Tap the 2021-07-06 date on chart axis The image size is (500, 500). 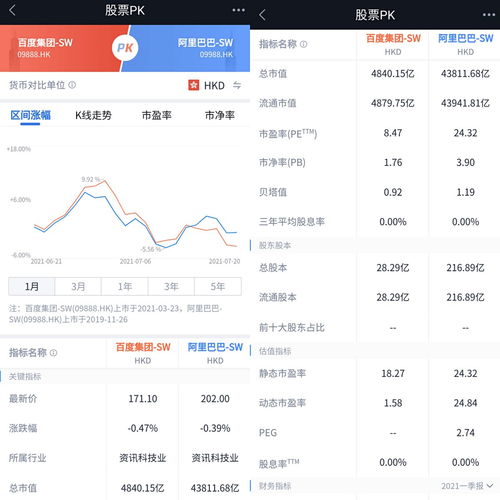click(135, 261)
